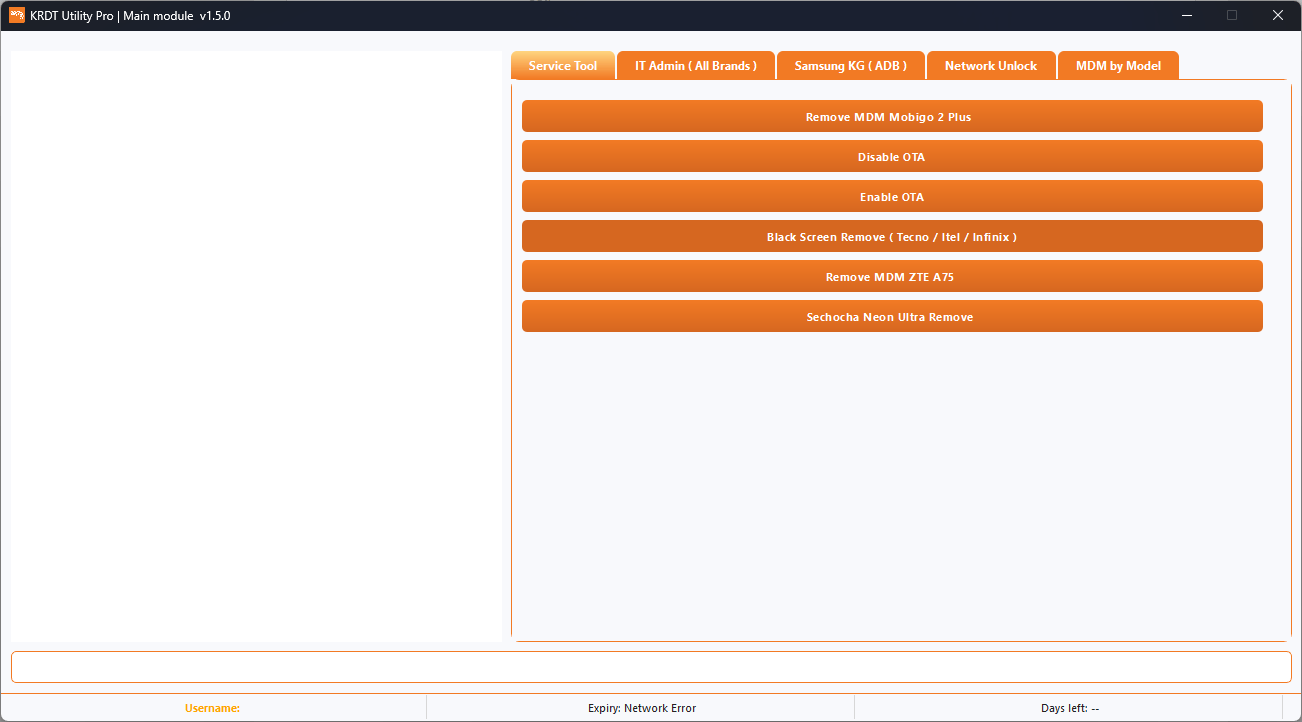The height and width of the screenshot is (722, 1302).
Task: Open the MDM by Model tab
Action: (x=1118, y=66)
